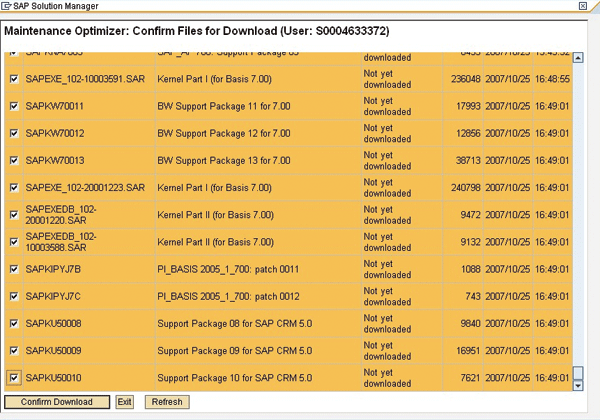Uncheck the SAPKIPYJ7B checkbox
This screenshot has height=420, width=600.
pos(14,269)
